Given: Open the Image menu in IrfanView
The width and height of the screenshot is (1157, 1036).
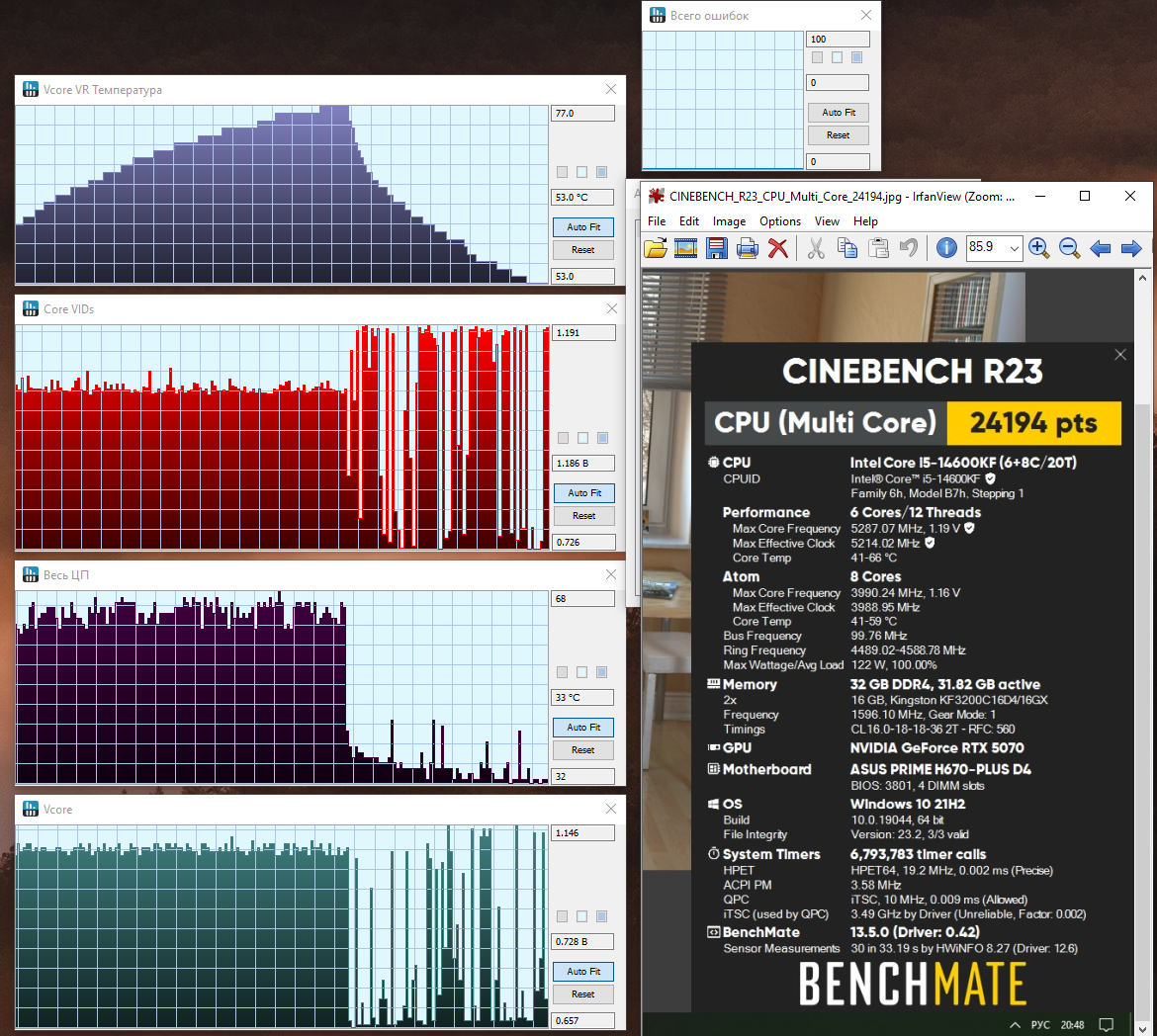Looking at the screenshot, I should [x=729, y=221].
